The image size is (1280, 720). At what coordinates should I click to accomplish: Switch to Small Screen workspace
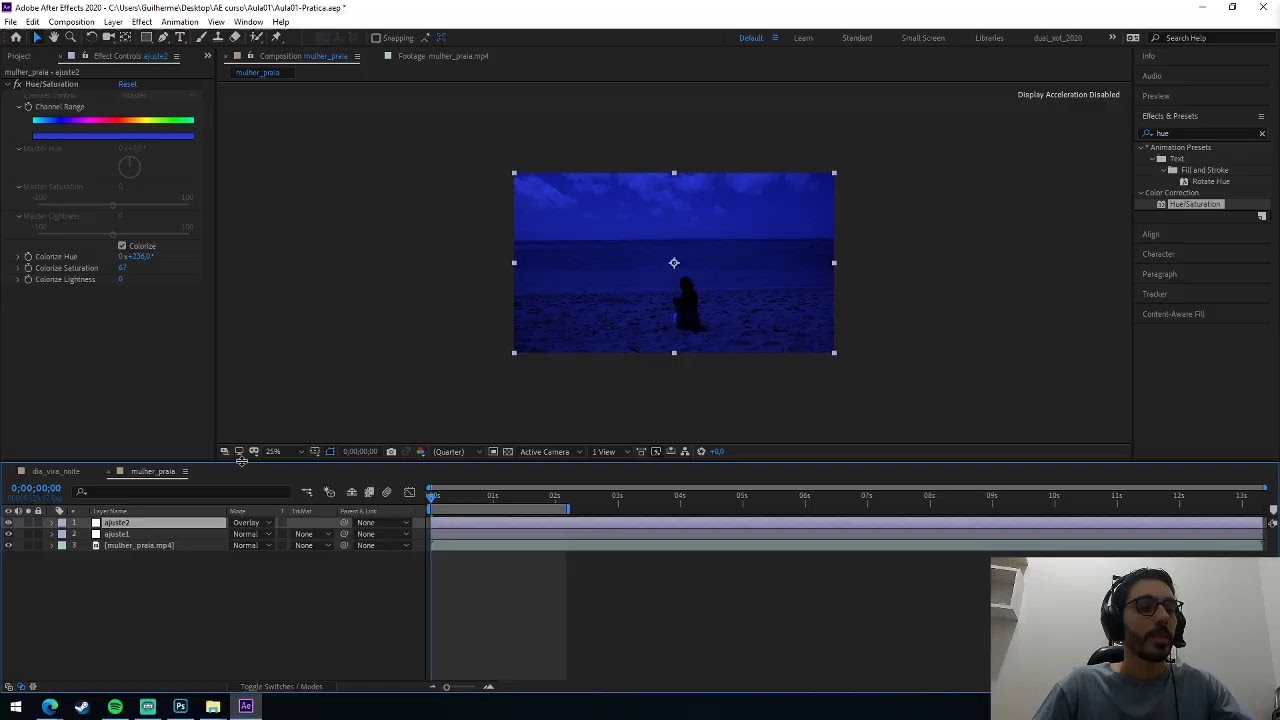click(x=923, y=38)
